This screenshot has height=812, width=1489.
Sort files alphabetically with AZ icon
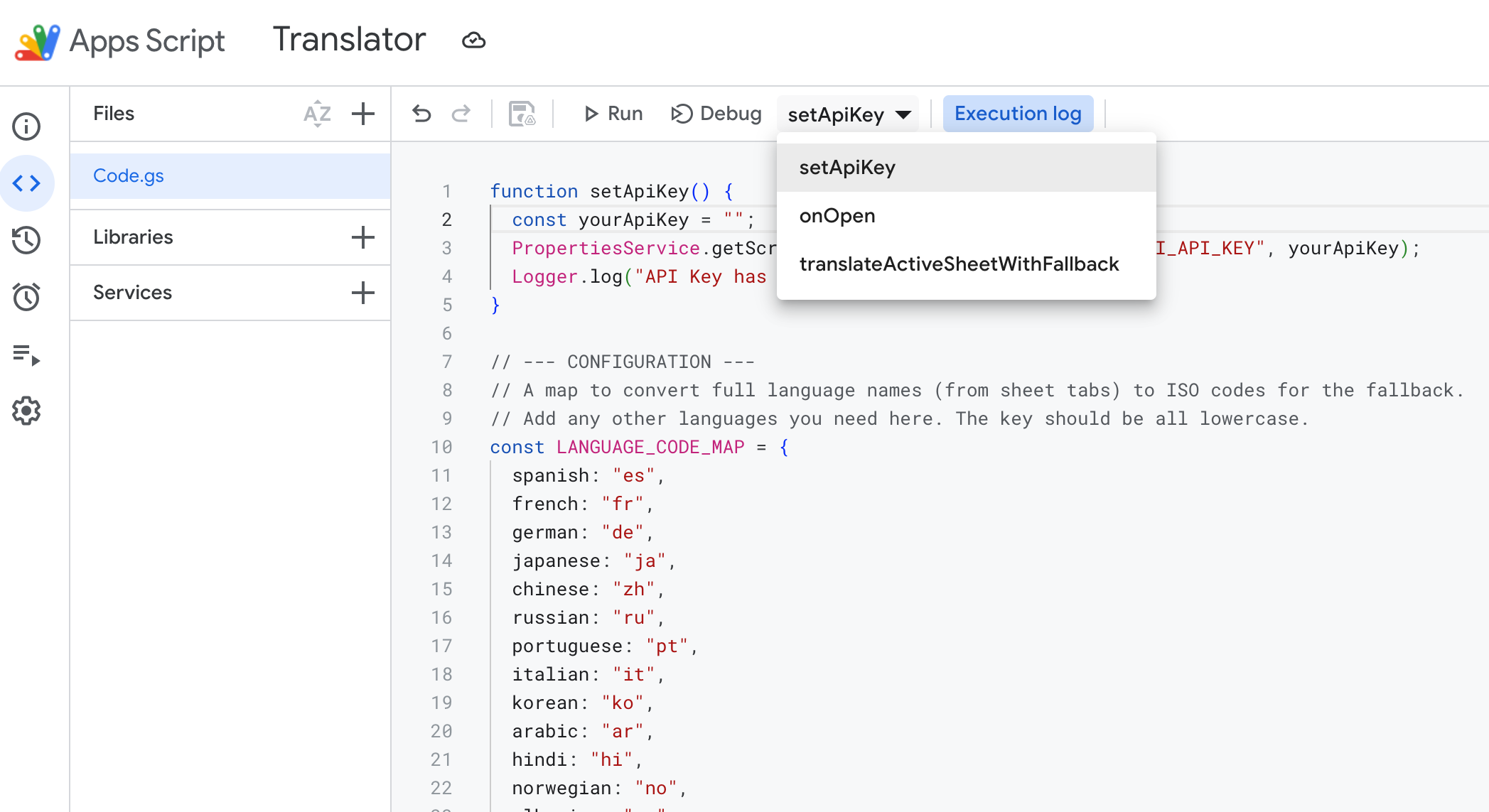317,114
